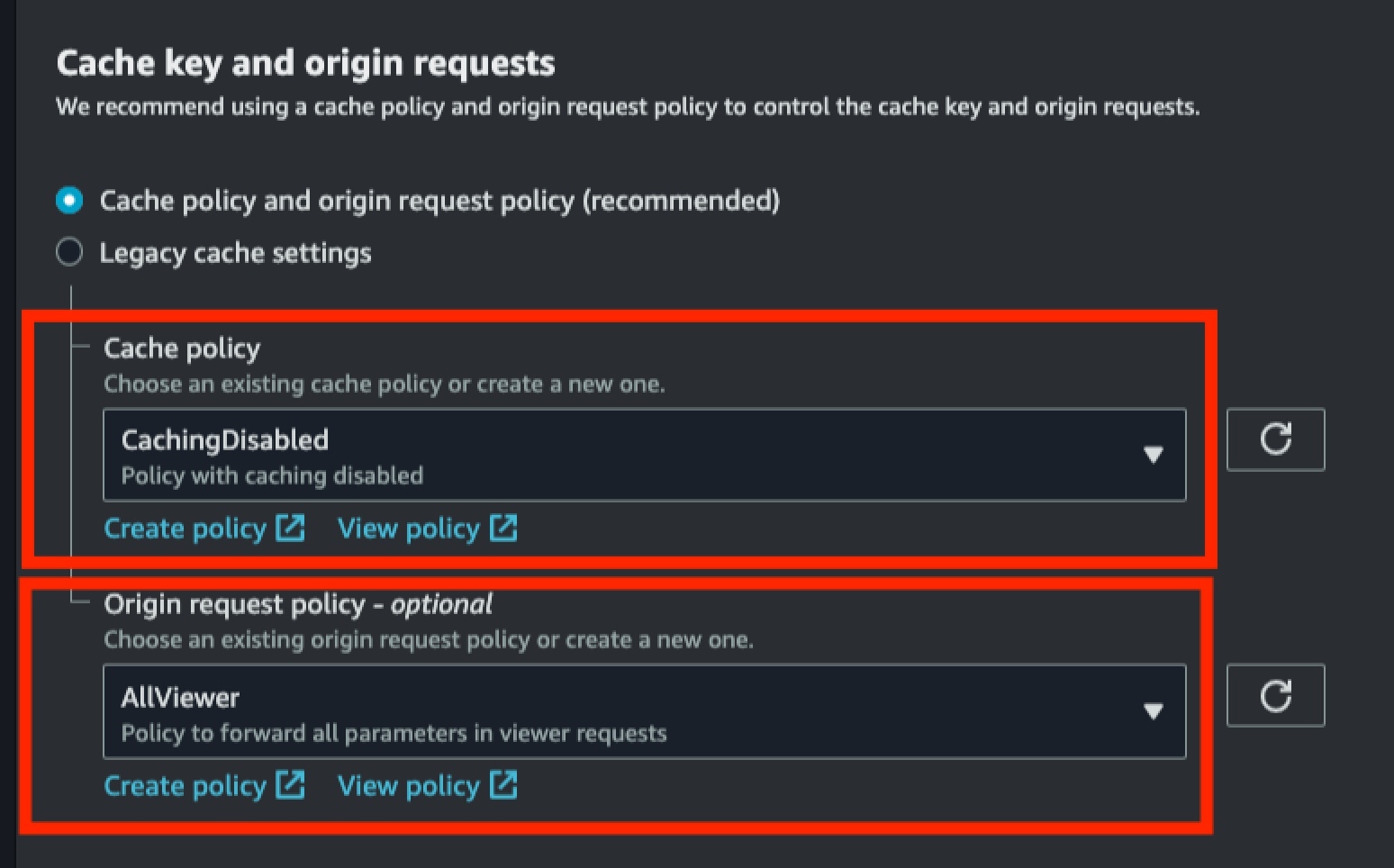Click the "Cache key and origin requests" heading

pos(305,63)
